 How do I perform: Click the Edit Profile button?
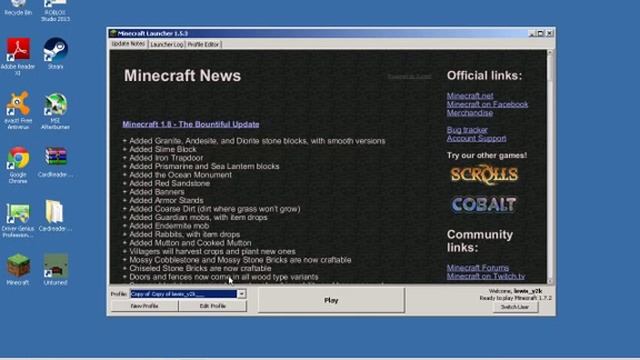213,306
